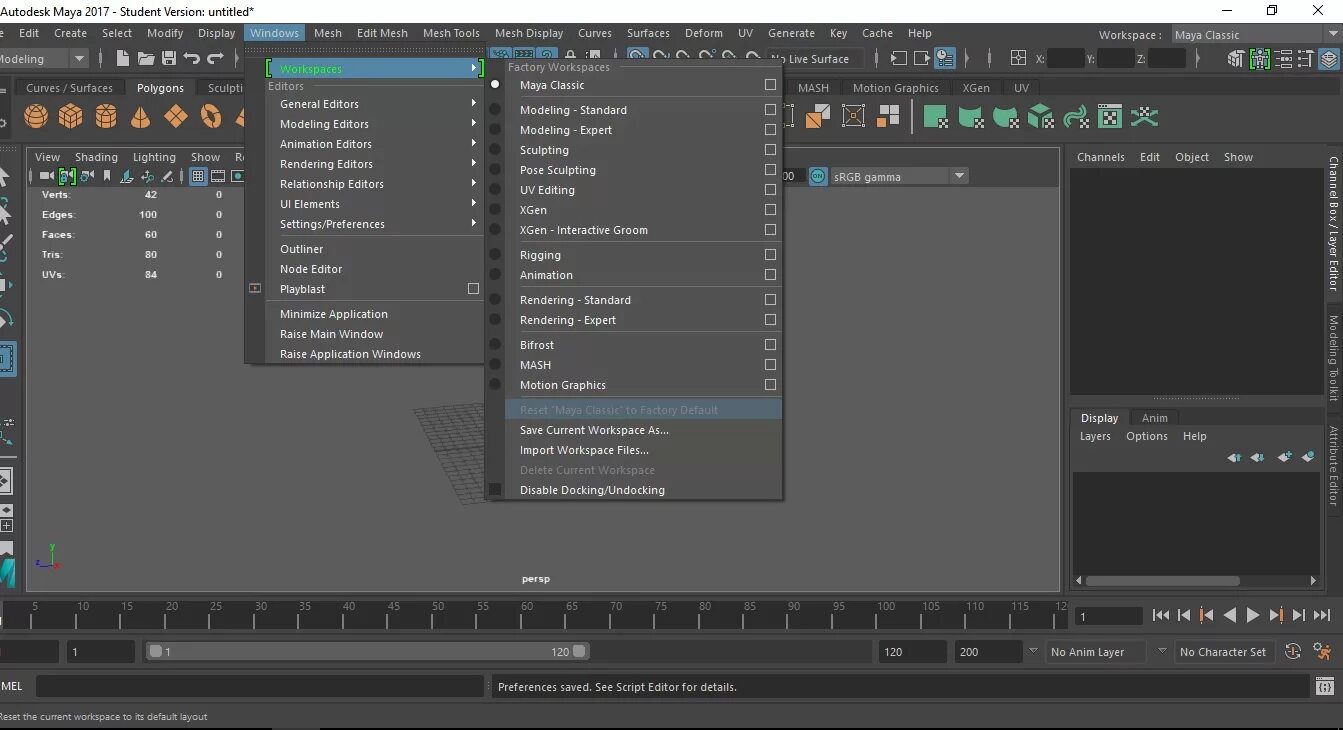Select Maya Classic workspace radio button
Image resolution: width=1343 pixels, height=730 pixels.
point(495,85)
